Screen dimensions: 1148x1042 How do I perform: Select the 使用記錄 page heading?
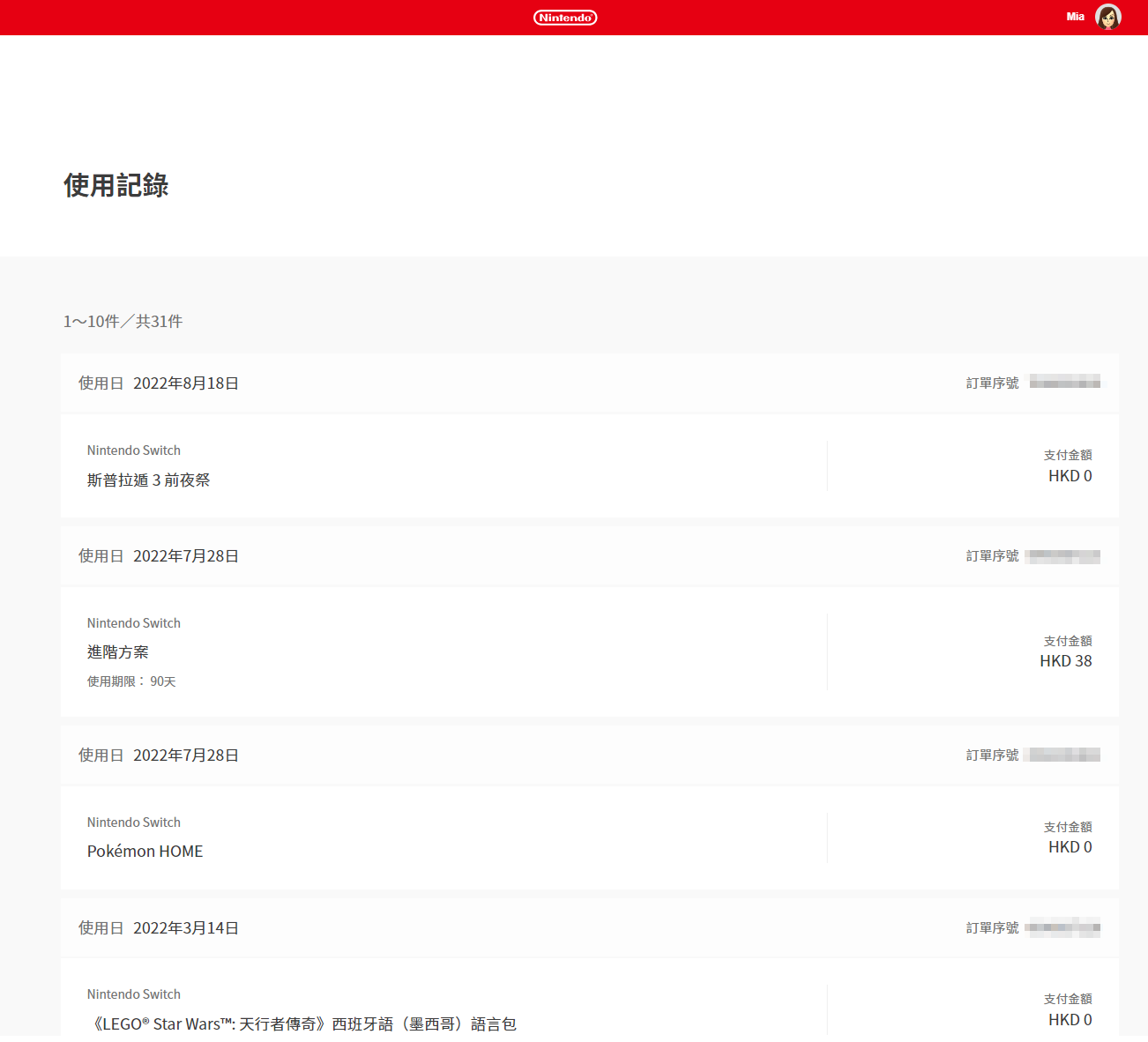tap(116, 185)
